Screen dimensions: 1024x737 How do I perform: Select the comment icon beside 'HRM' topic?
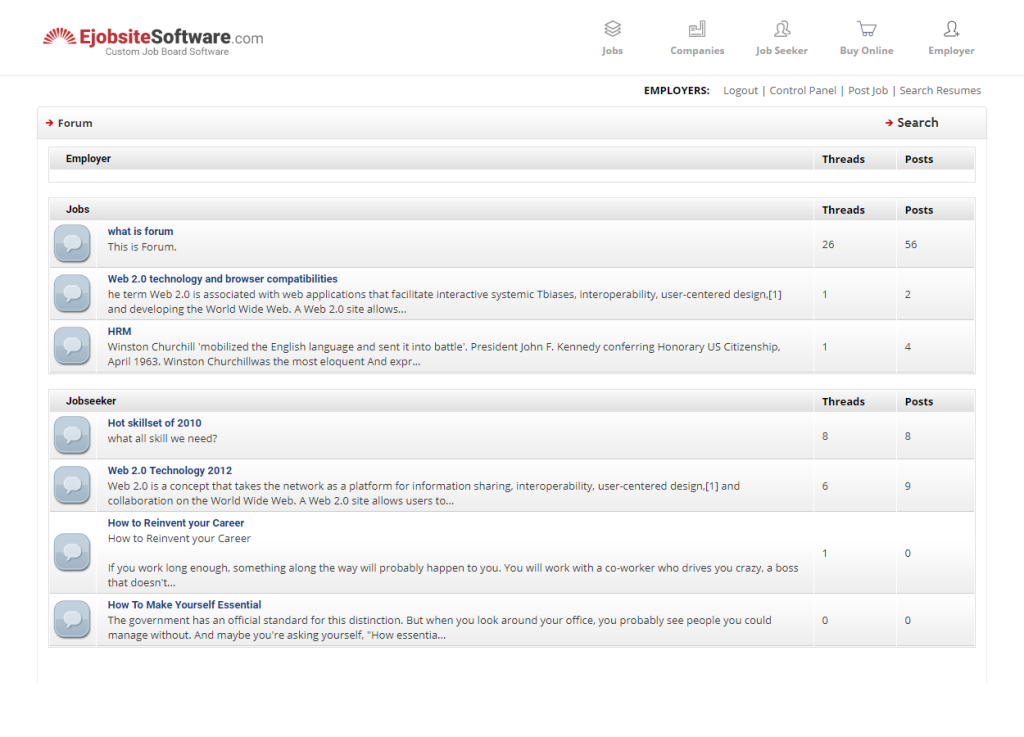71,345
